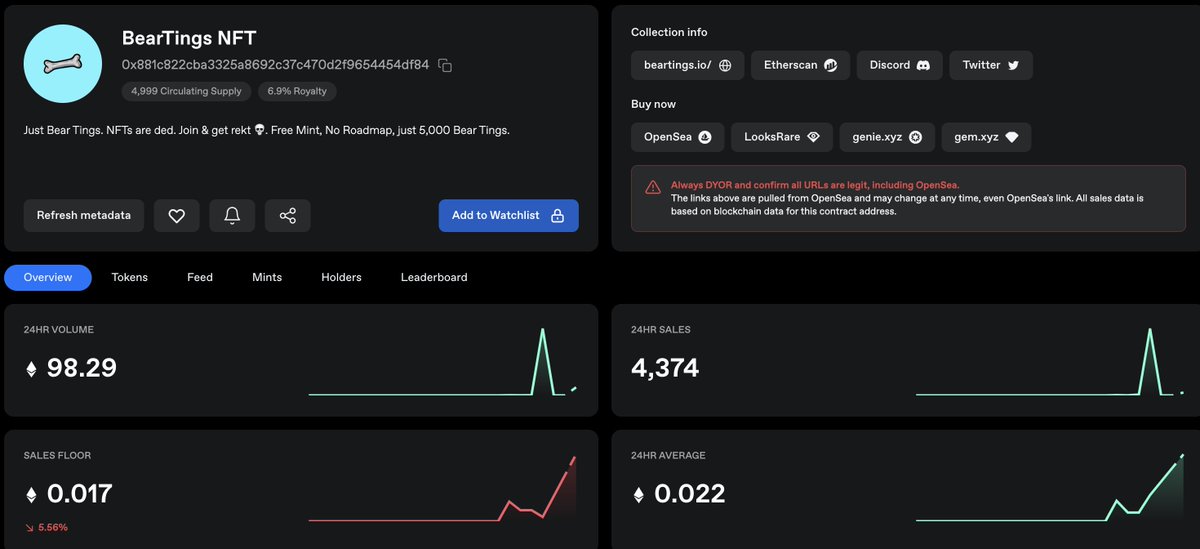
Task: Click the Just Bear Tings description text
Action: tap(266, 131)
